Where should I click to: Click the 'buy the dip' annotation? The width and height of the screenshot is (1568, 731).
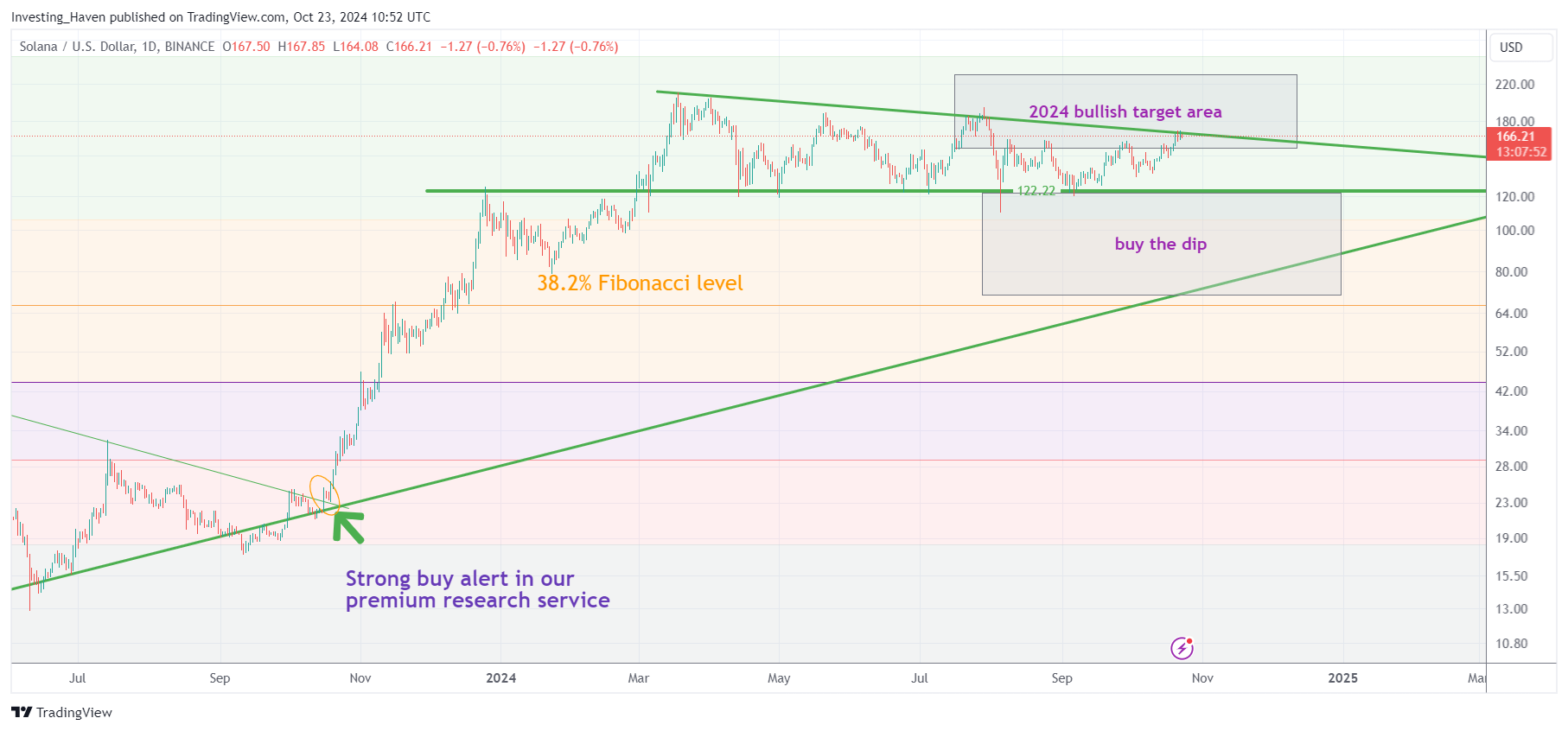(1160, 244)
